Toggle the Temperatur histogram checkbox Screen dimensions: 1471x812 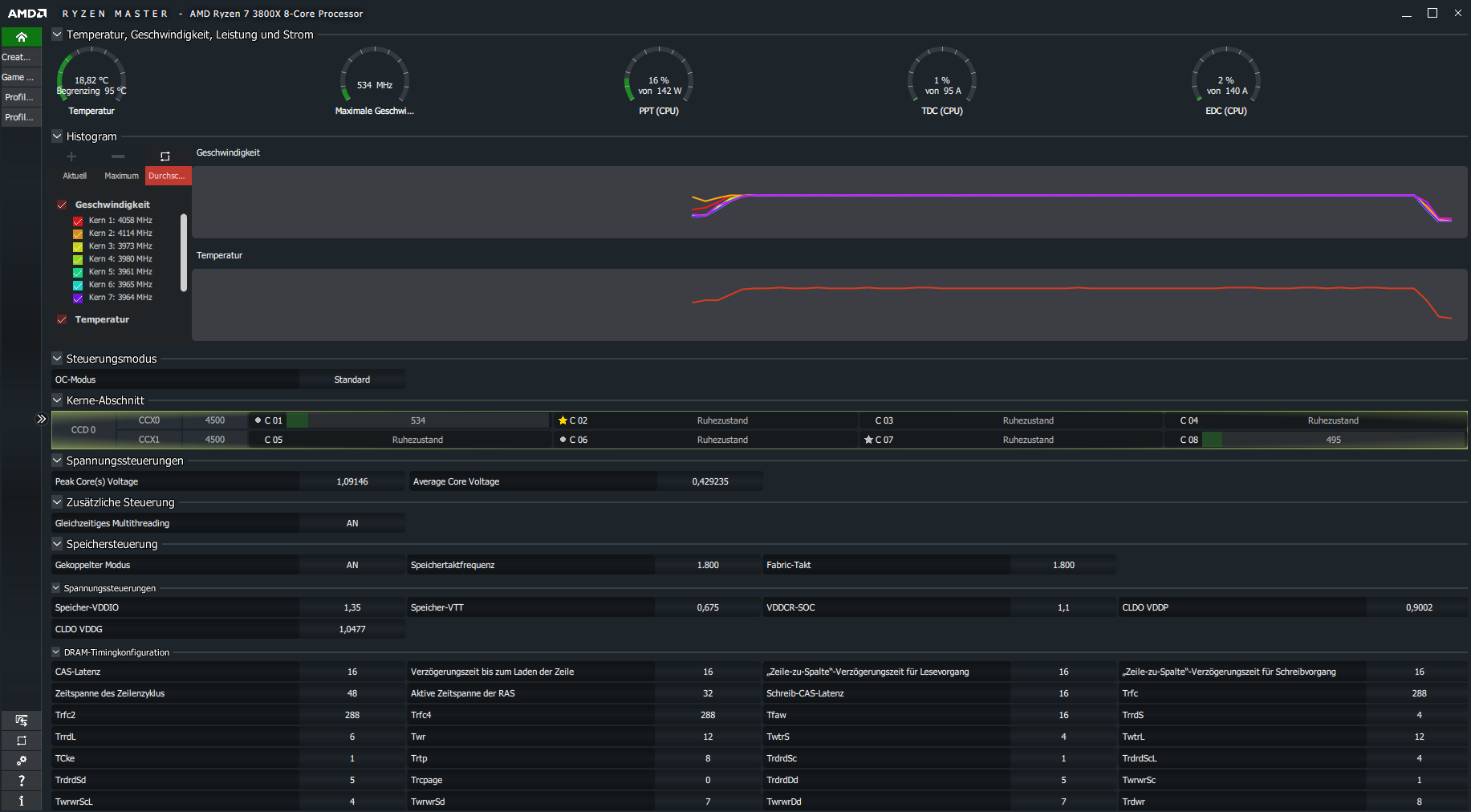[62, 319]
